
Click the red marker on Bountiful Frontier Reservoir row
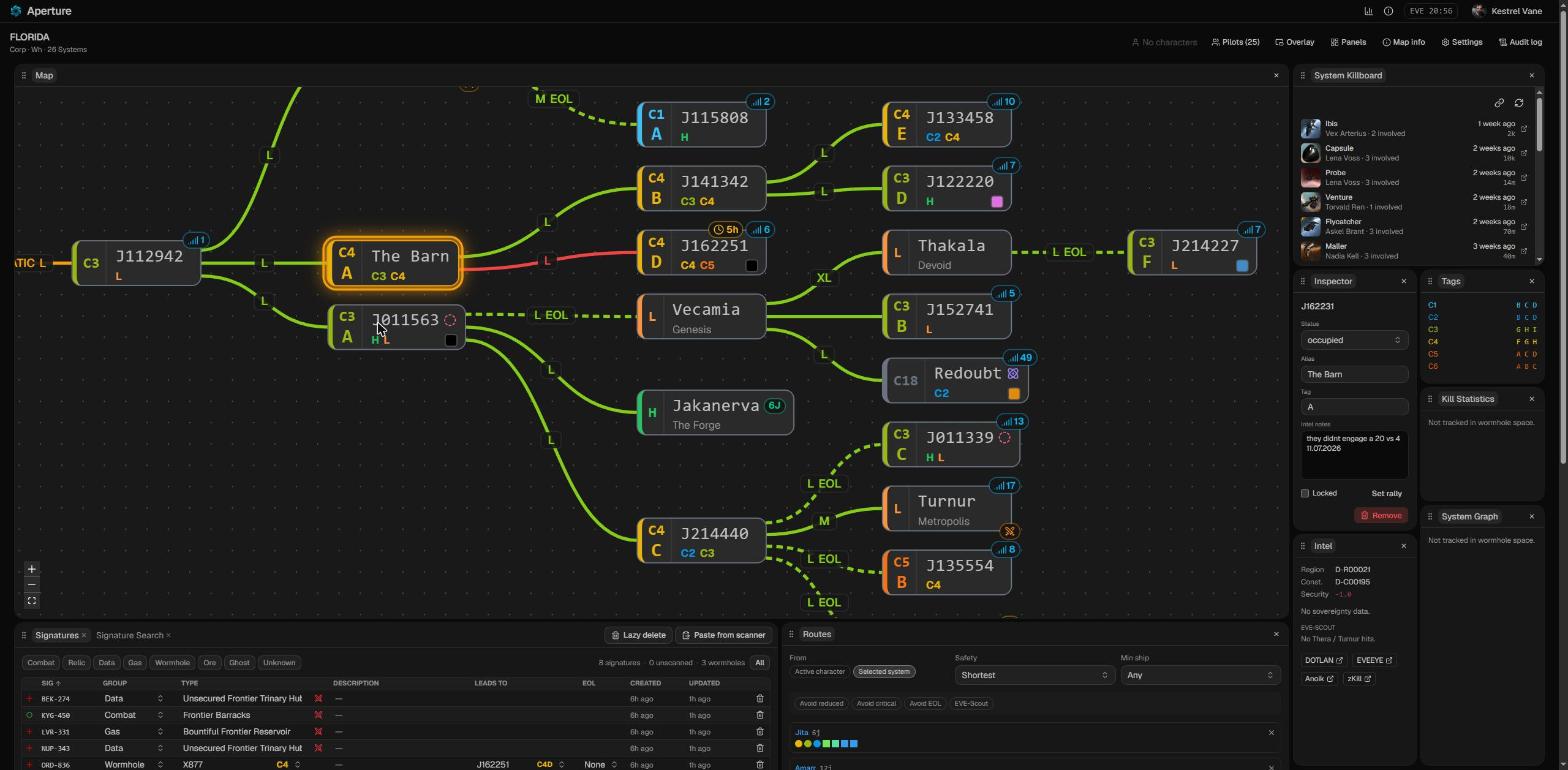(x=318, y=732)
